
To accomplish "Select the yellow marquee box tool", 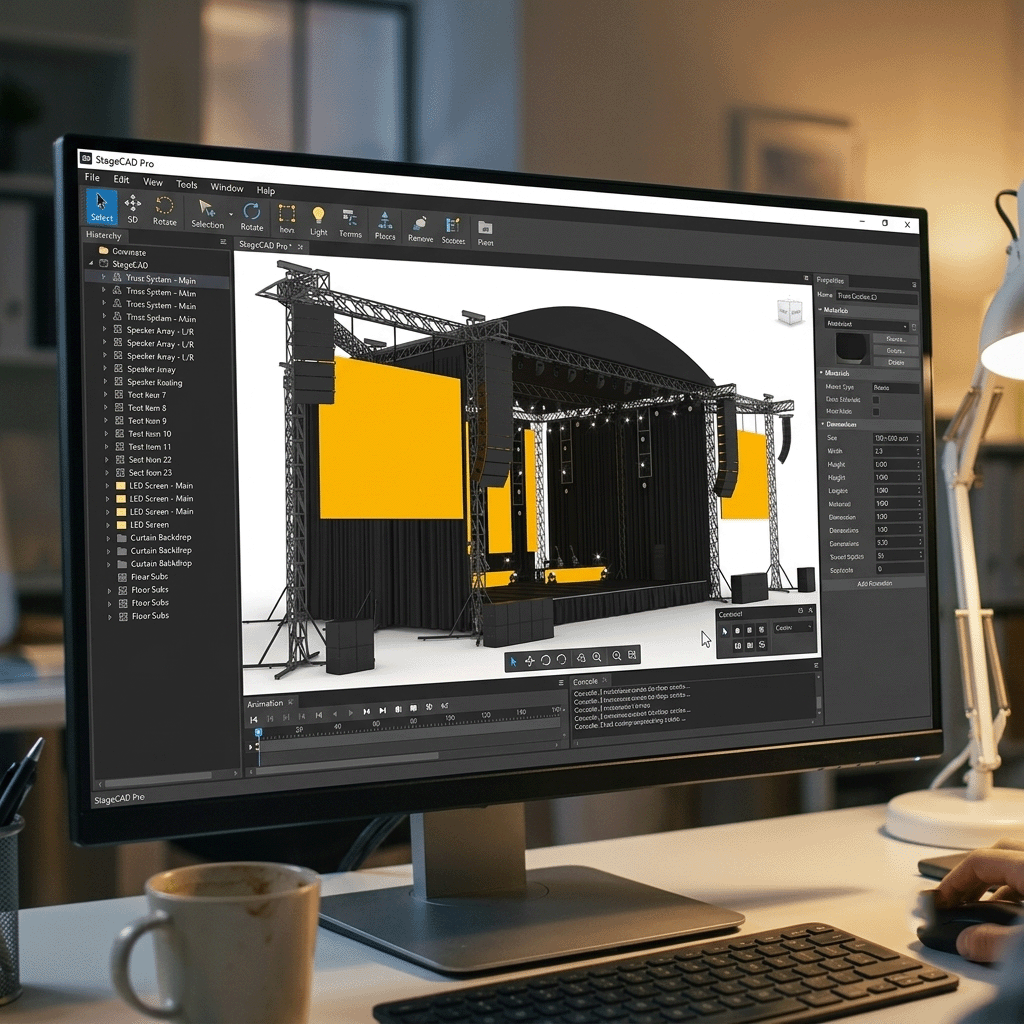I will coord(287,219).
